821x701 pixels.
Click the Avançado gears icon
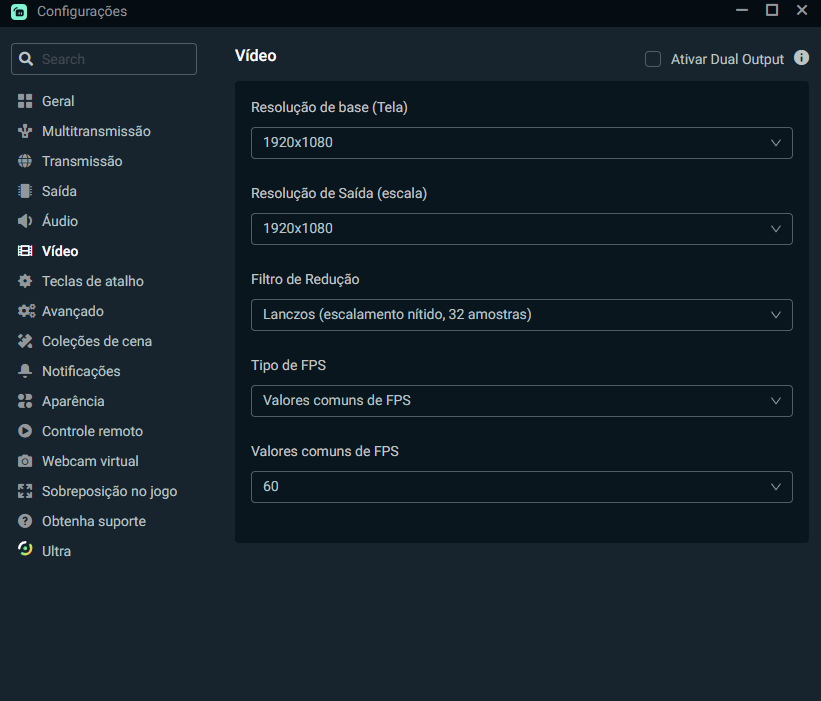pos(26,311)
